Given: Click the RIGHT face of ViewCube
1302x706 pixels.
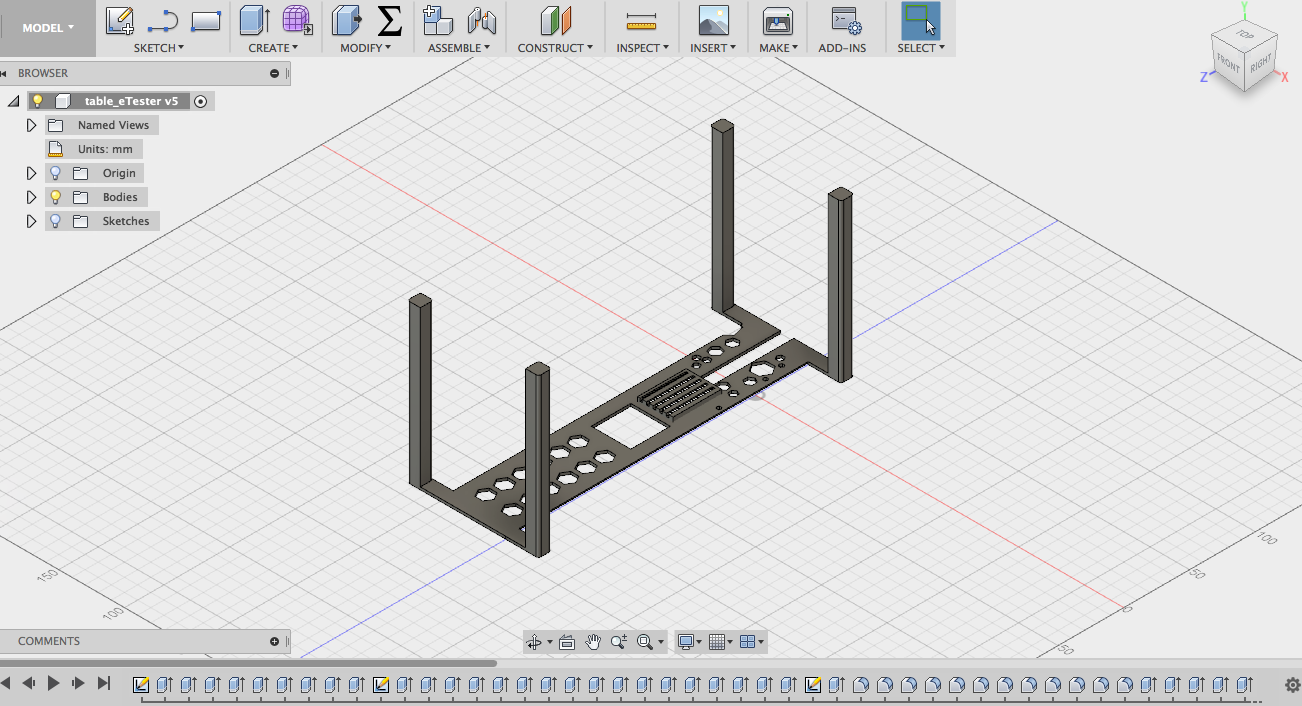Looking at the screenshot, I should (x=1260, y=63).
